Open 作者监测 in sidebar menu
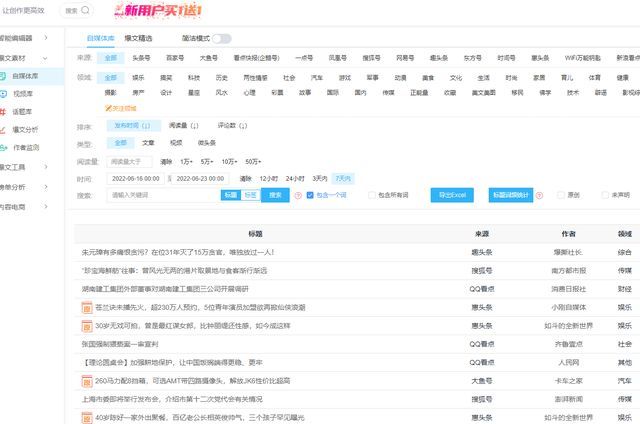The image size is (640, 424). click(x=26, y=148)
